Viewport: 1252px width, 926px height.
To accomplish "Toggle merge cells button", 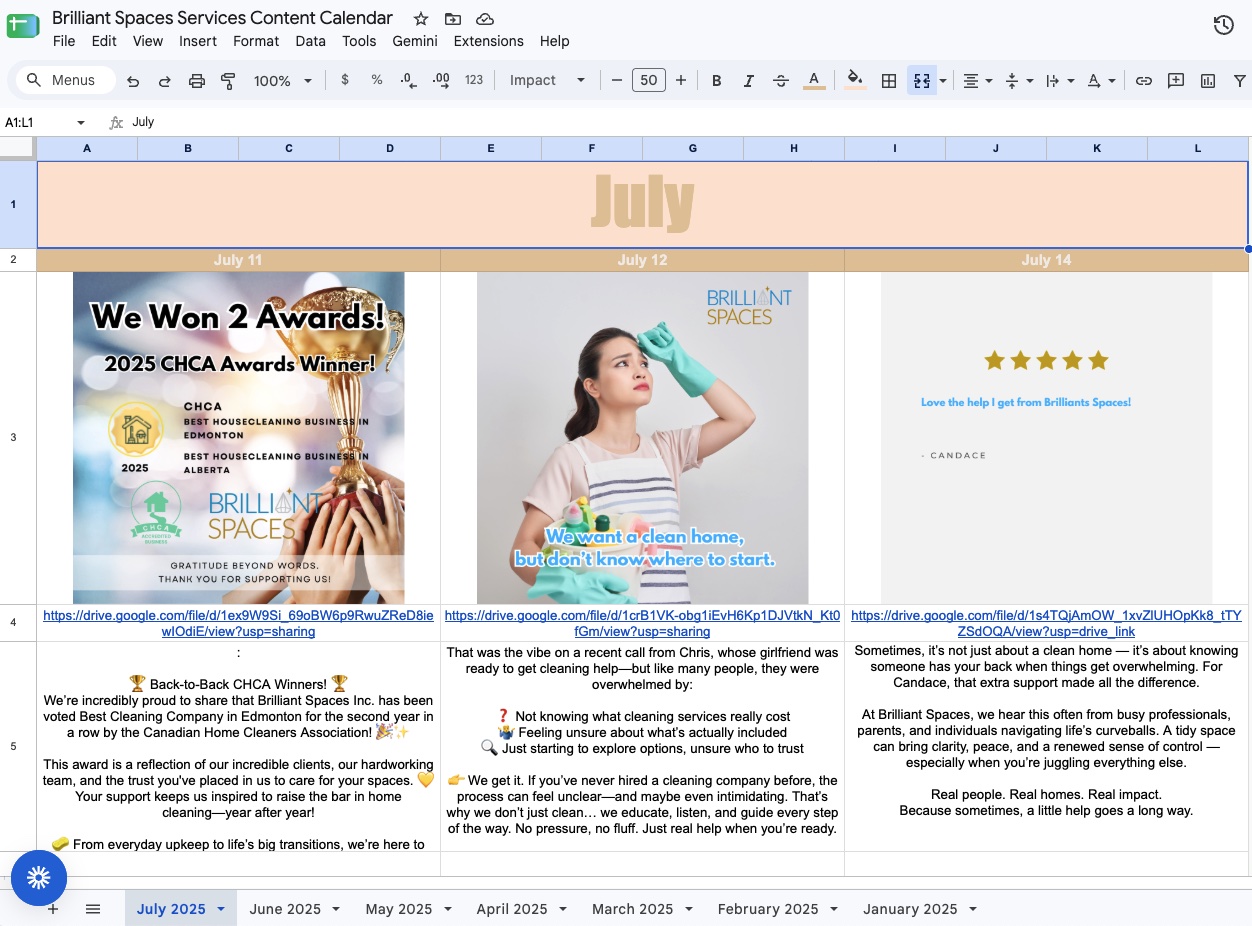I will pos(922,81).
